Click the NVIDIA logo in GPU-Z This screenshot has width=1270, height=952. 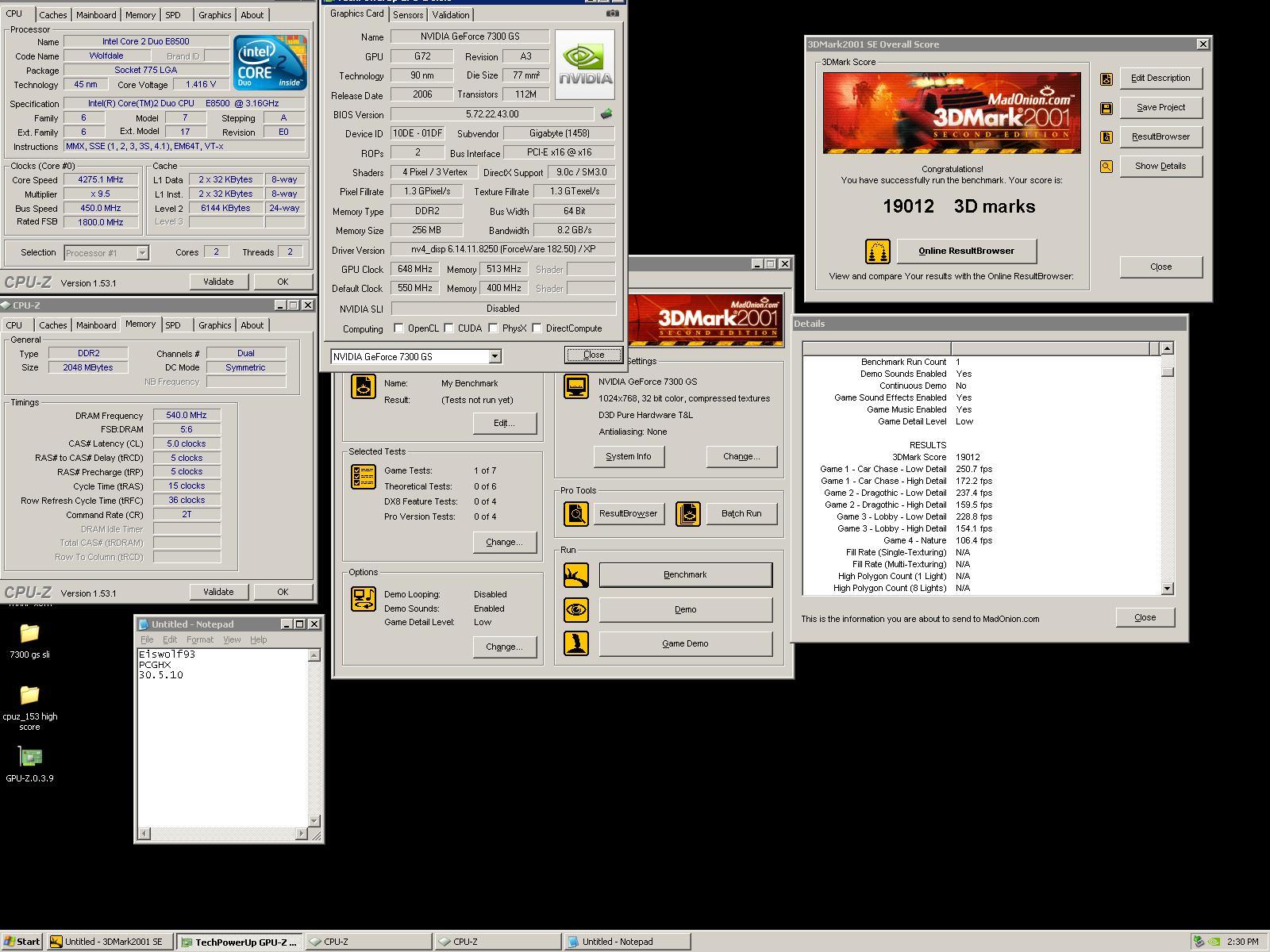coord(585,65)
